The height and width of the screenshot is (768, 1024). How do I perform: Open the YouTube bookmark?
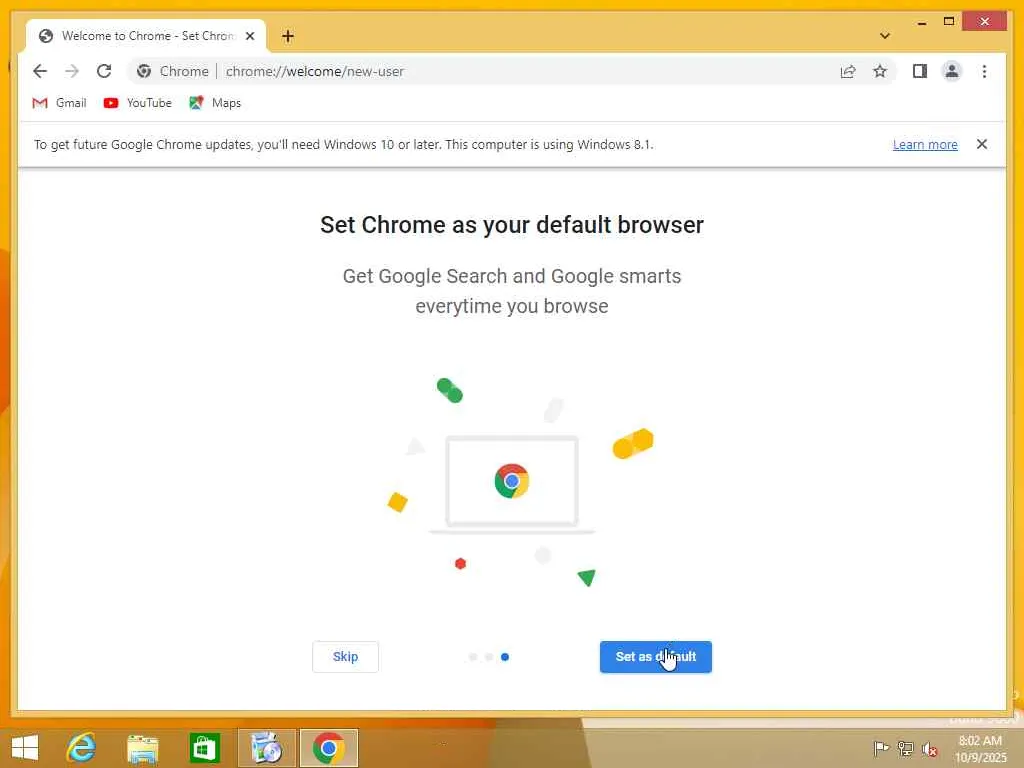[138, 103]
